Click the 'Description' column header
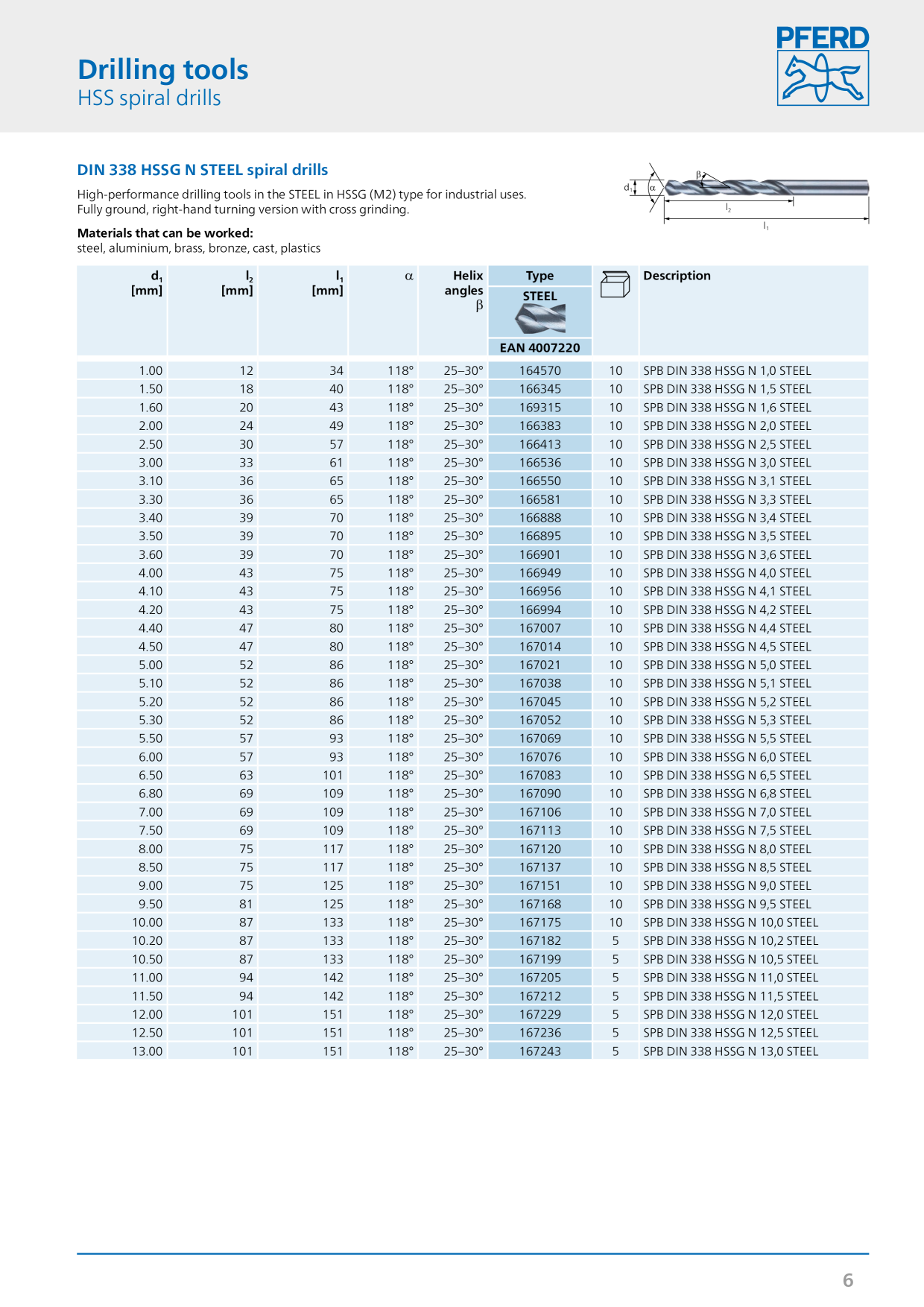The width and height of the screenshot is (924, 1307). (x=677, y=276)
